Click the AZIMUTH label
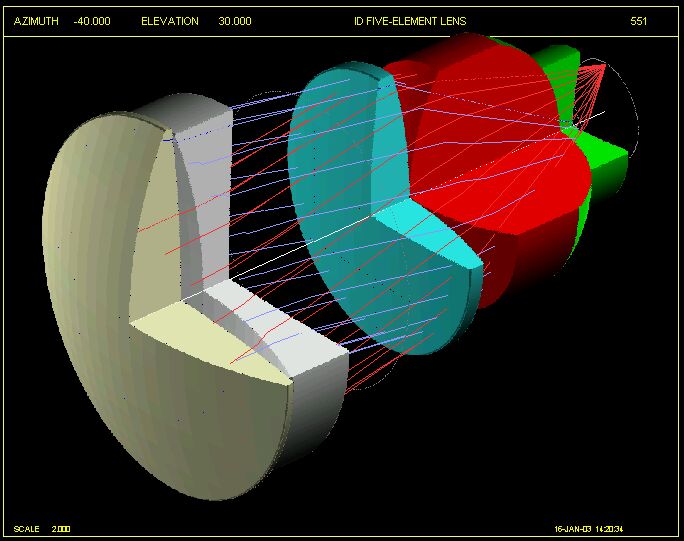Screen dimensions: 684x541 click(x=37, y=21)
